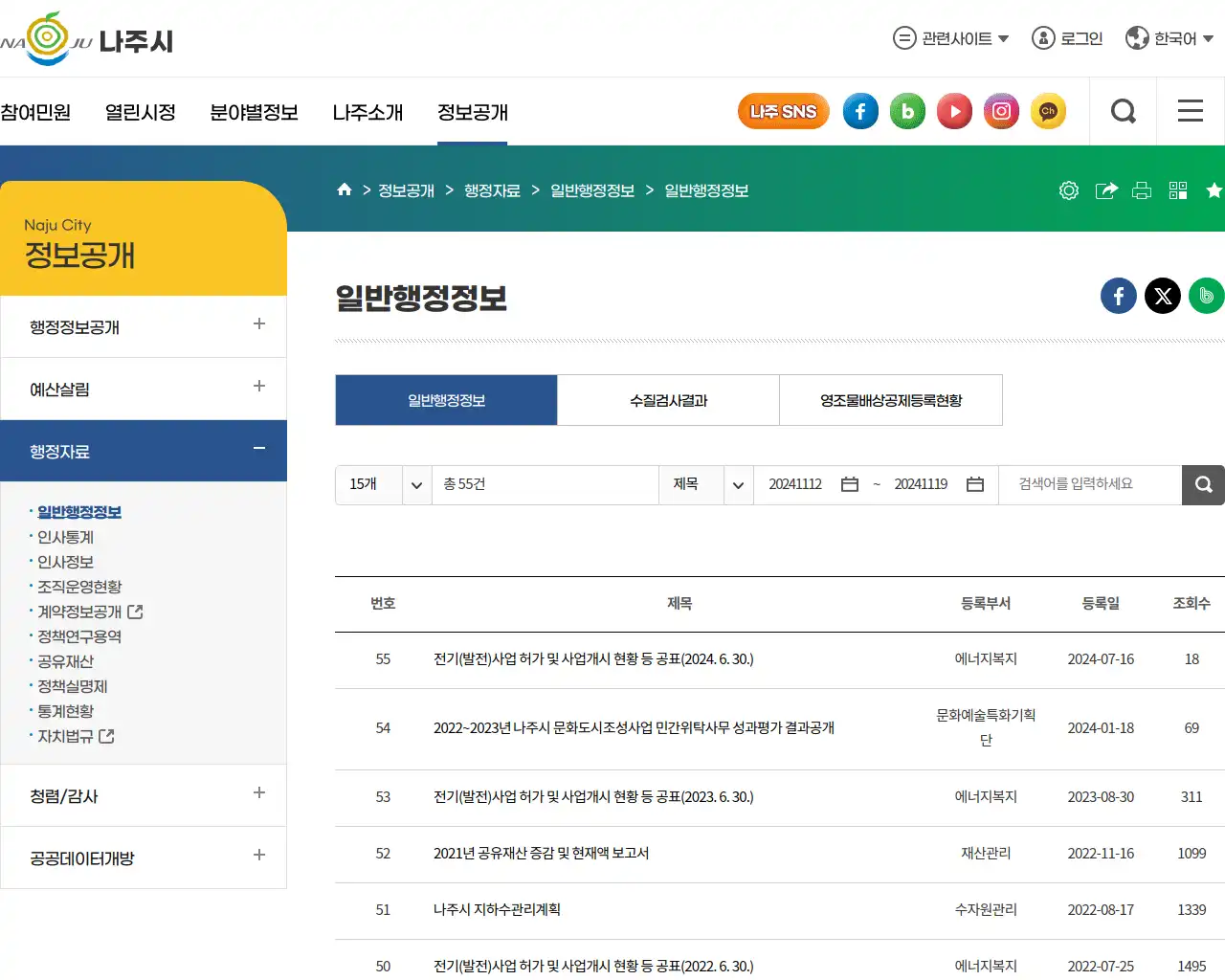Image resolution: width=1225 pixels, height=980 pixels.
Task: Open login with person icon
Action: click(x=1067, y=38)
